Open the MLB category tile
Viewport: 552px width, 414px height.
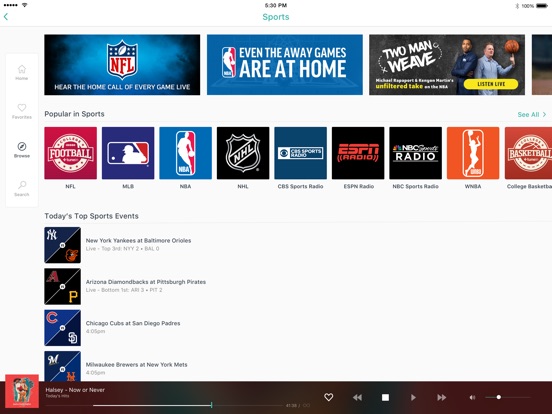coord(128,153)
